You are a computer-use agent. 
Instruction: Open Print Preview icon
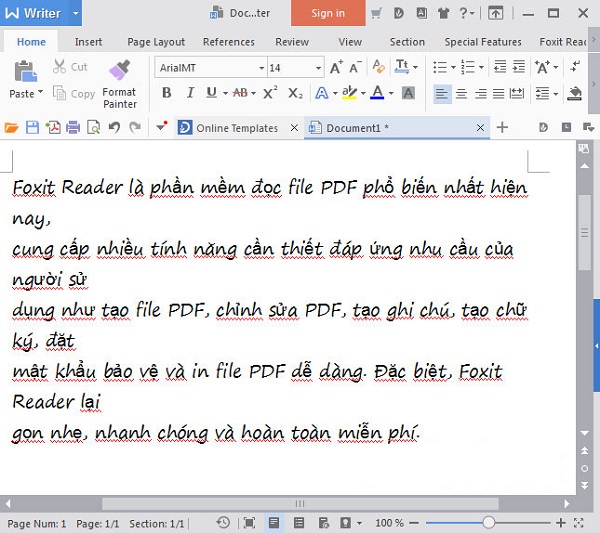point(93,127)
